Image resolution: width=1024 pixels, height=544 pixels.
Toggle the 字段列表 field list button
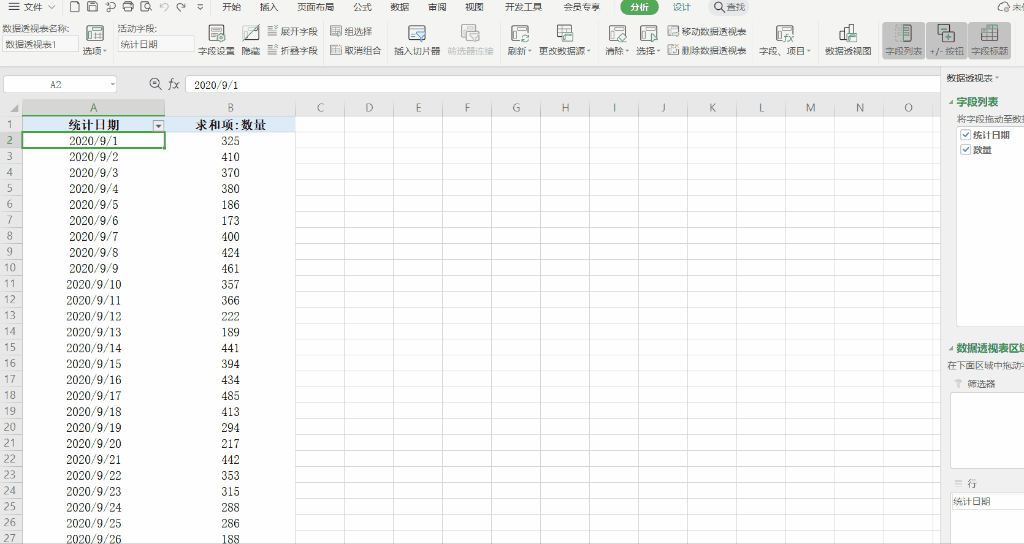click(903, 40)
